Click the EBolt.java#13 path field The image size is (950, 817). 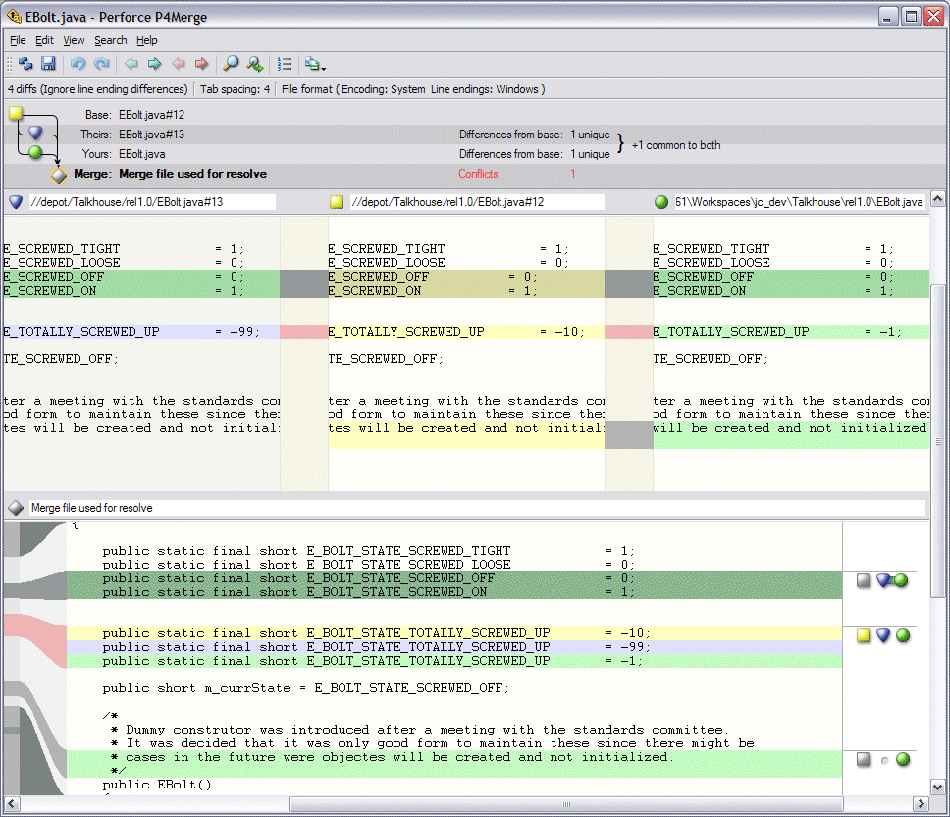[150, 202]
